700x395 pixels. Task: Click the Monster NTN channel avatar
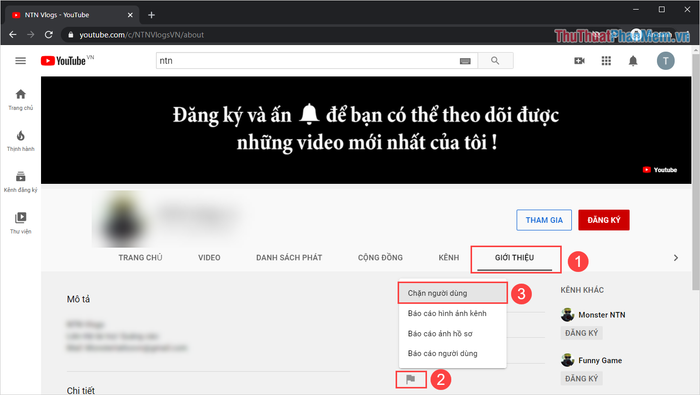tap(567, 315)
